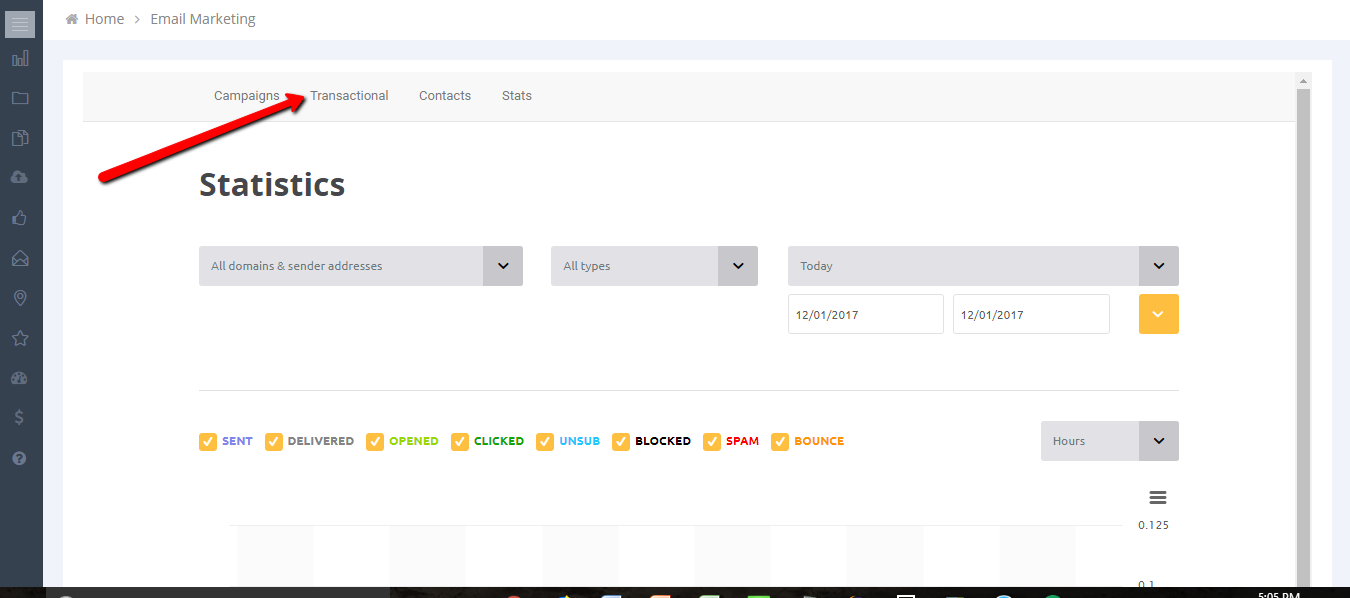Switch to the Transactional tab
1350x598 pixels.
point(349,96)
